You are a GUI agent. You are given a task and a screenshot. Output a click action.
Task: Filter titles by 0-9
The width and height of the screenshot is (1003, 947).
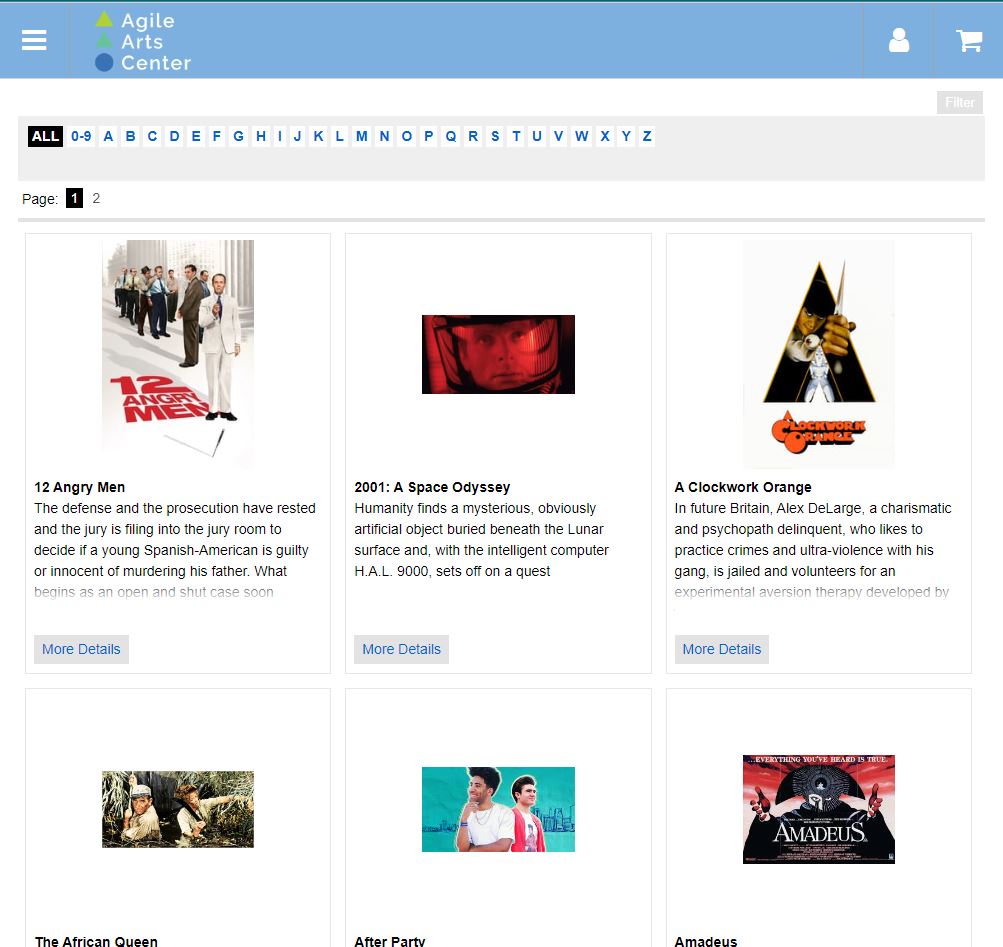click(x=81, y=136)
